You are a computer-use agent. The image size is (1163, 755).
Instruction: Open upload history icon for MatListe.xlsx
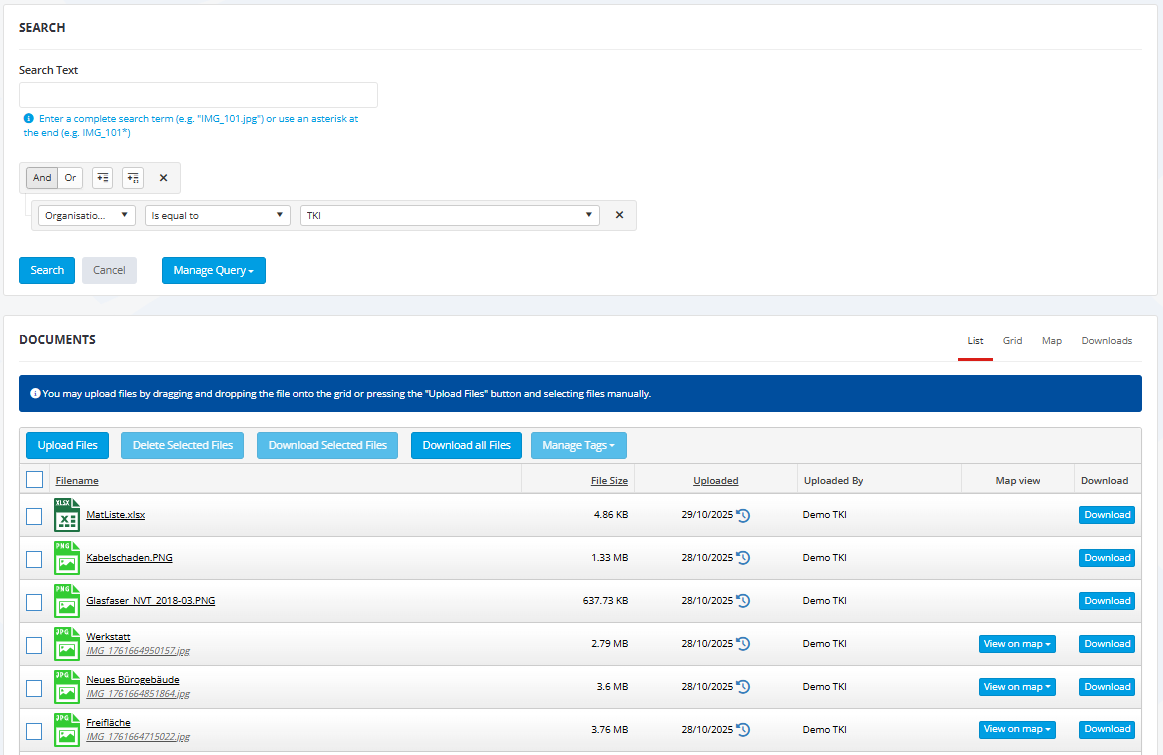[743, 515]
